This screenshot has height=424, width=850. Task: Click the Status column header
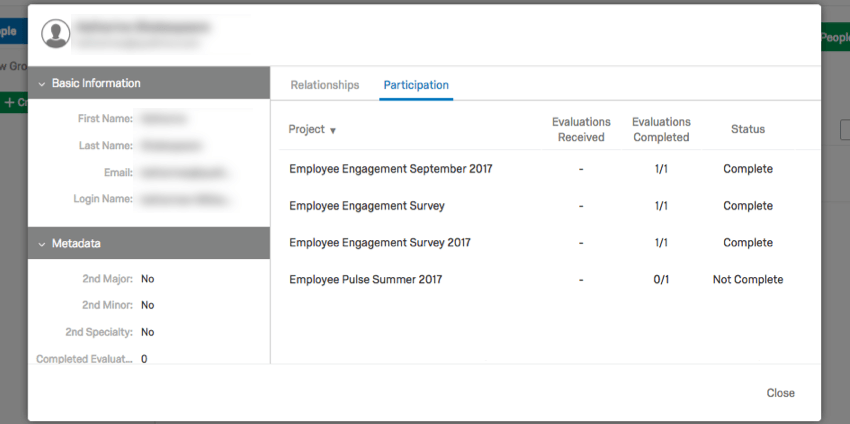(748, 129)
